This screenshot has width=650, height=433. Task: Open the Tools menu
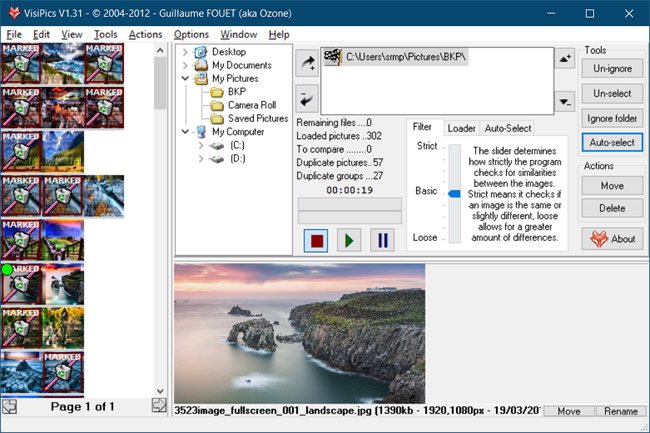[105, 34]
